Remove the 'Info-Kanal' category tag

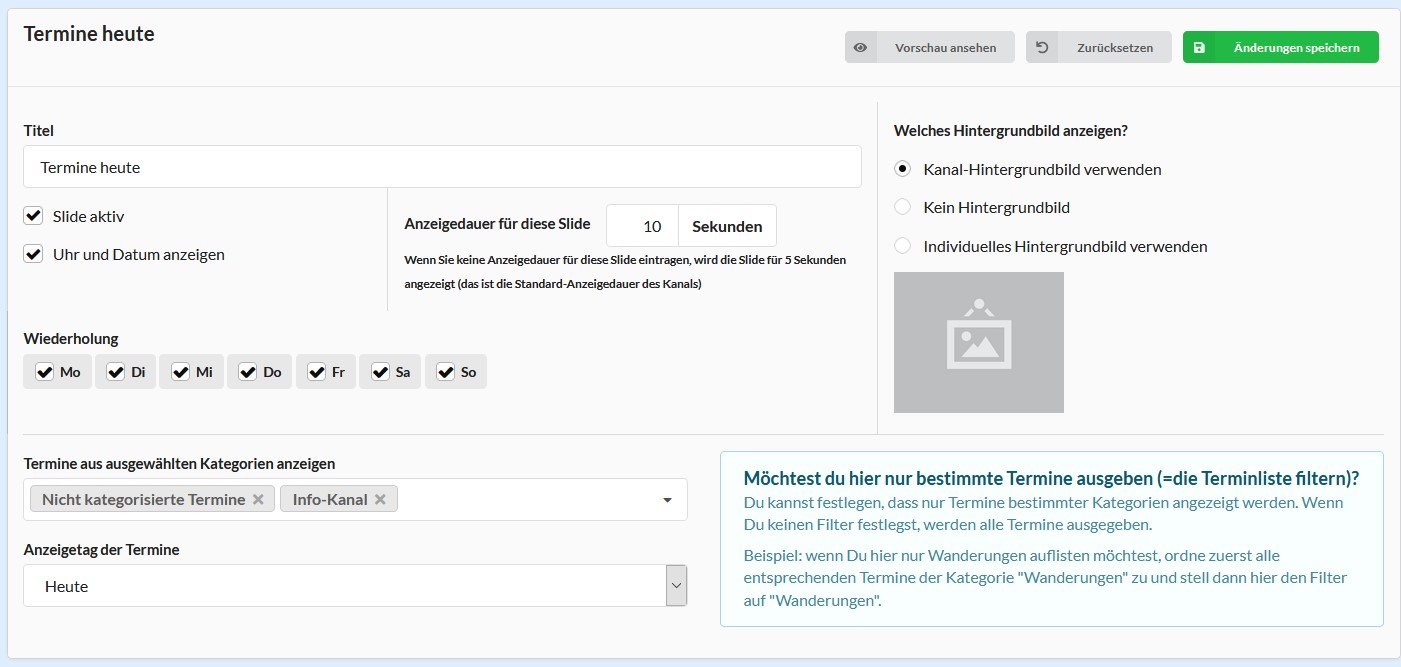(x=380, y=499)
